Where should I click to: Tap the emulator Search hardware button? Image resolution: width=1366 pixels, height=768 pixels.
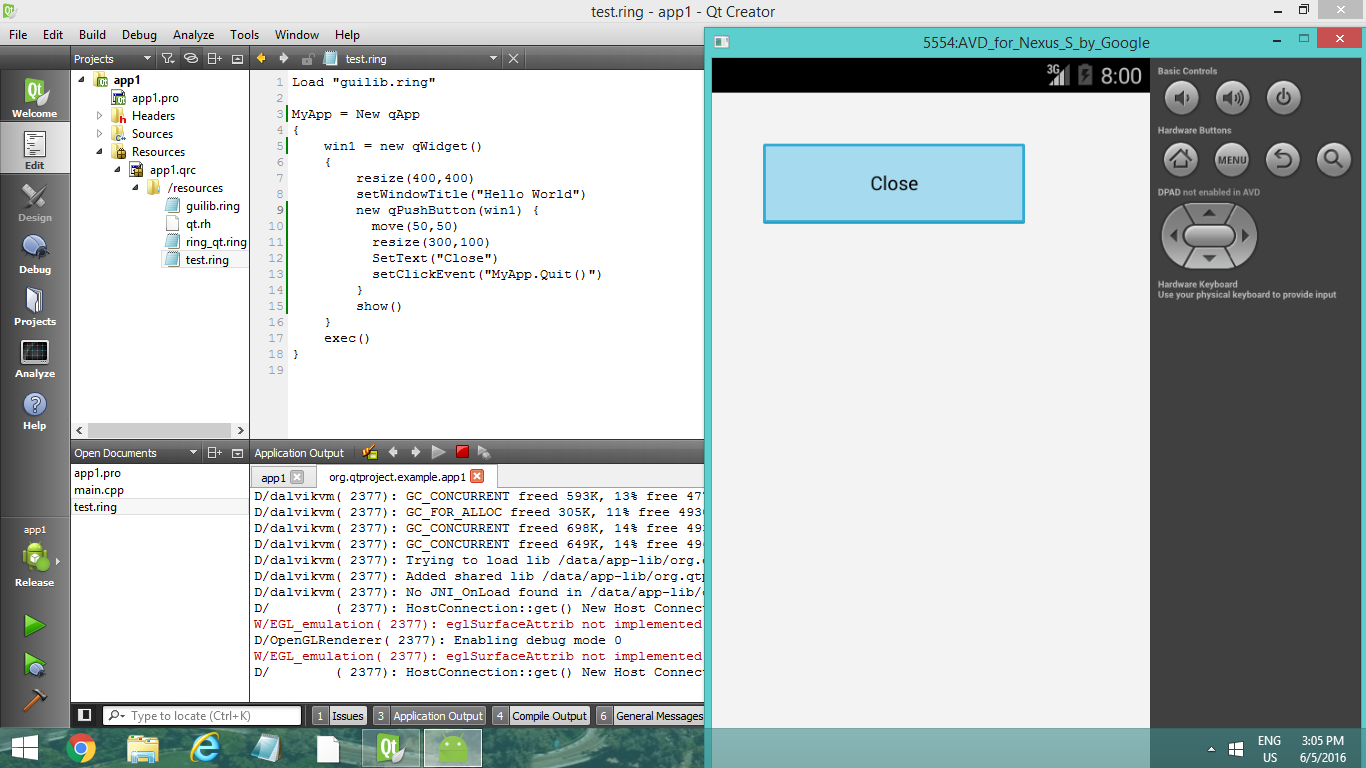(x=1333, y=158)
